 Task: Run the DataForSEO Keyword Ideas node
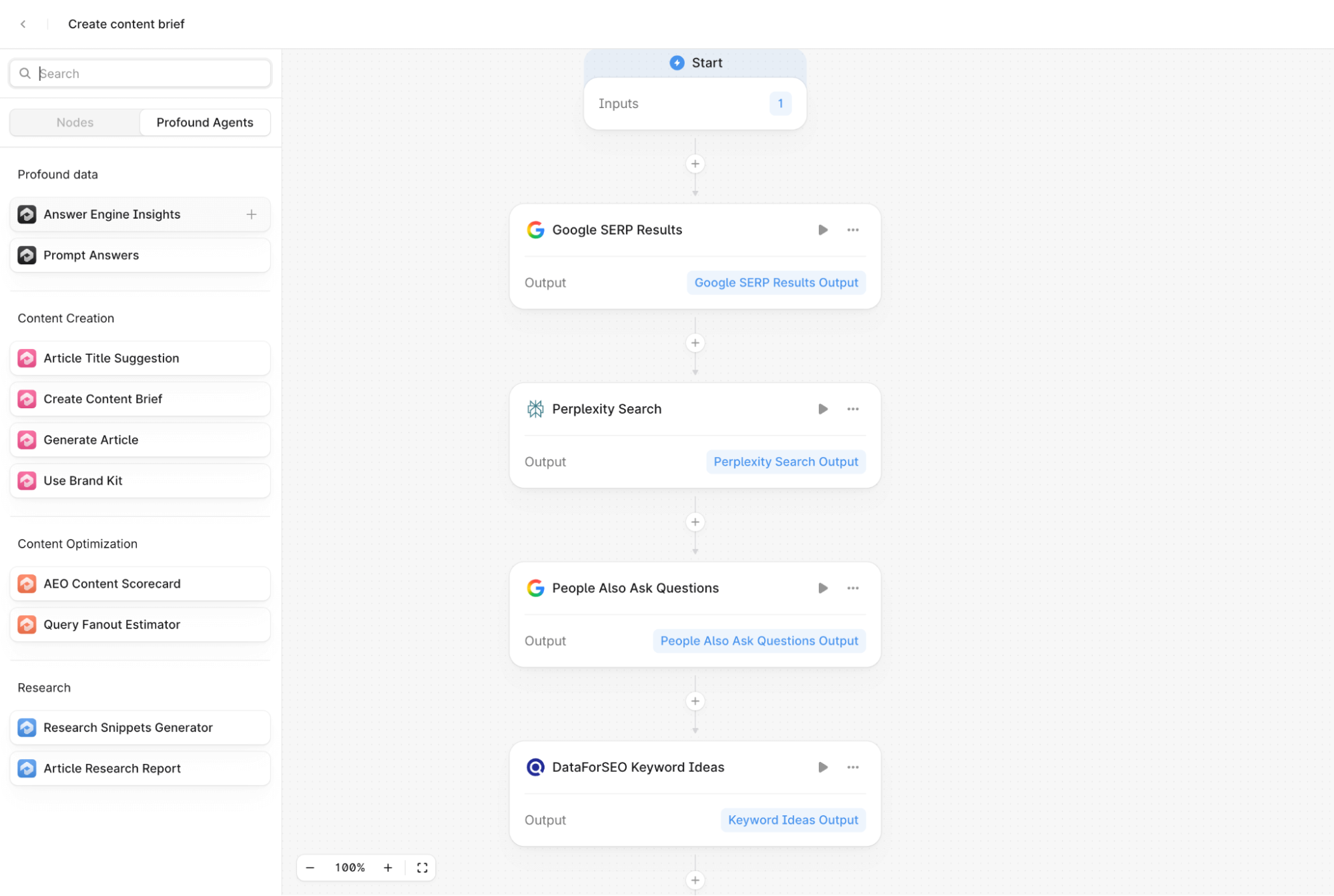point(823,767)
